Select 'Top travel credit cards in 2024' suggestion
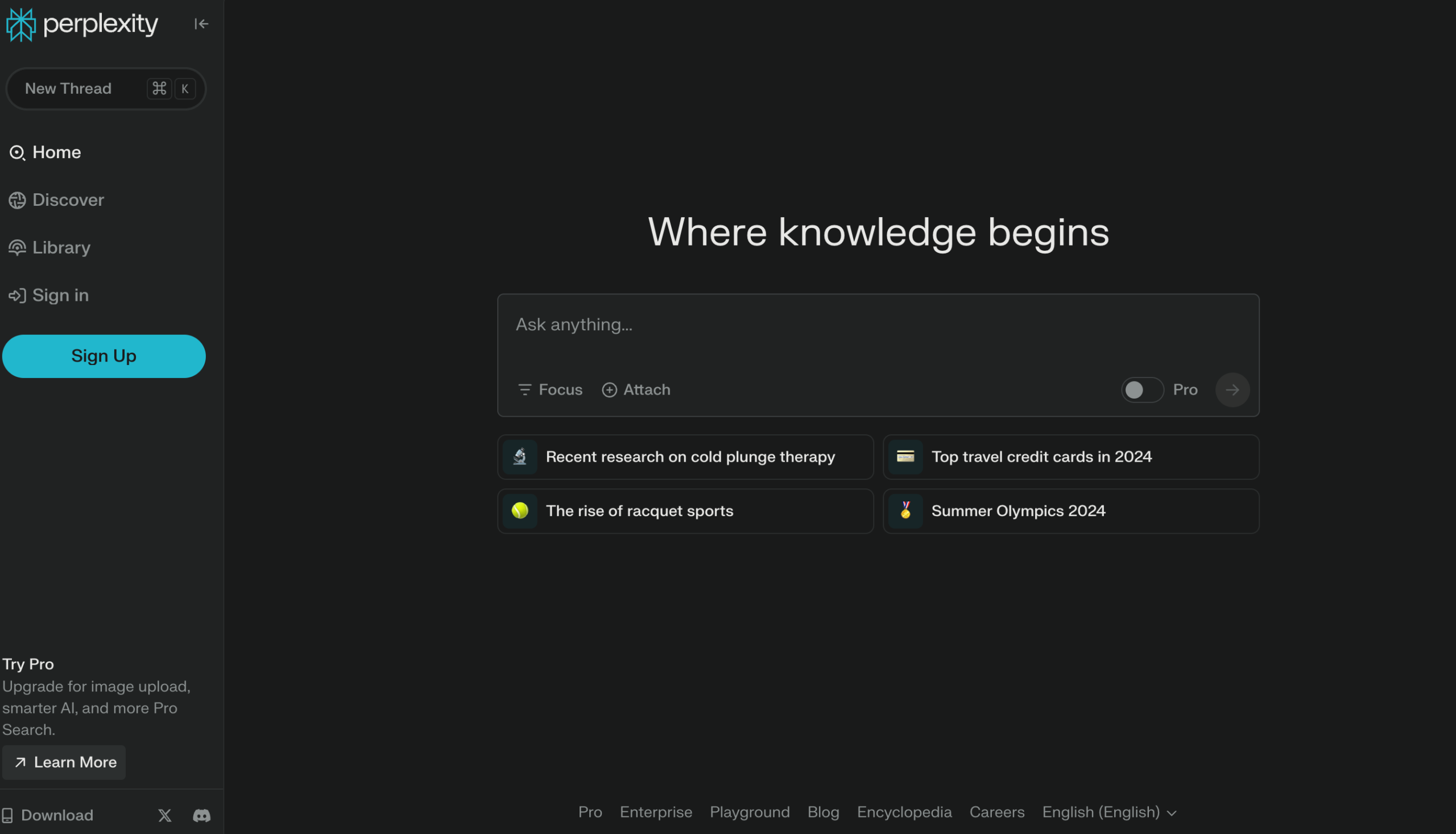 click(x=1071, y=457)
